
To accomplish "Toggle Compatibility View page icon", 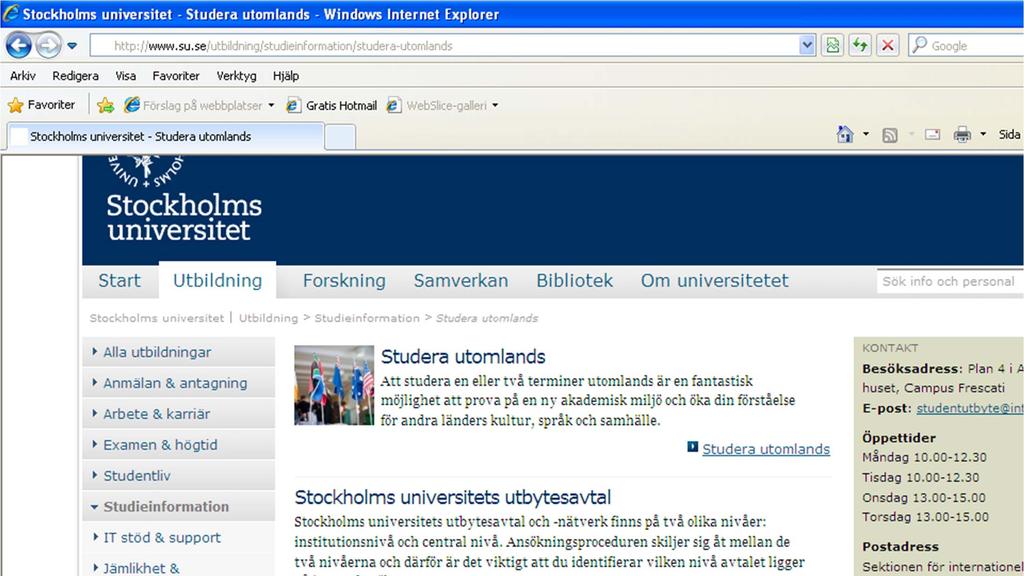I will coord(832,46).
